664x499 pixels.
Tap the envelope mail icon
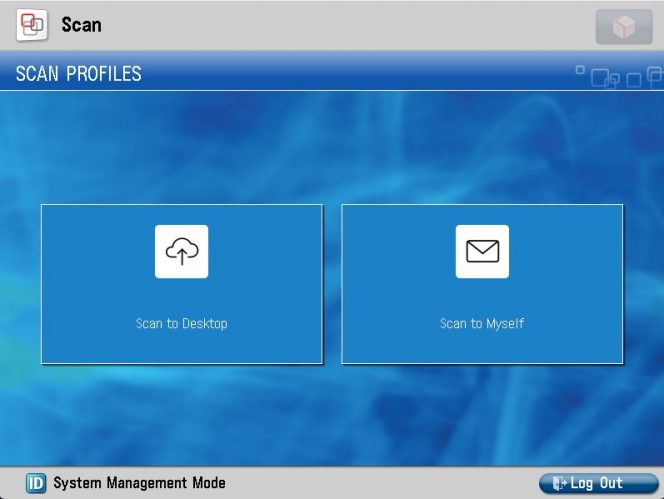[x=482, y=252]
